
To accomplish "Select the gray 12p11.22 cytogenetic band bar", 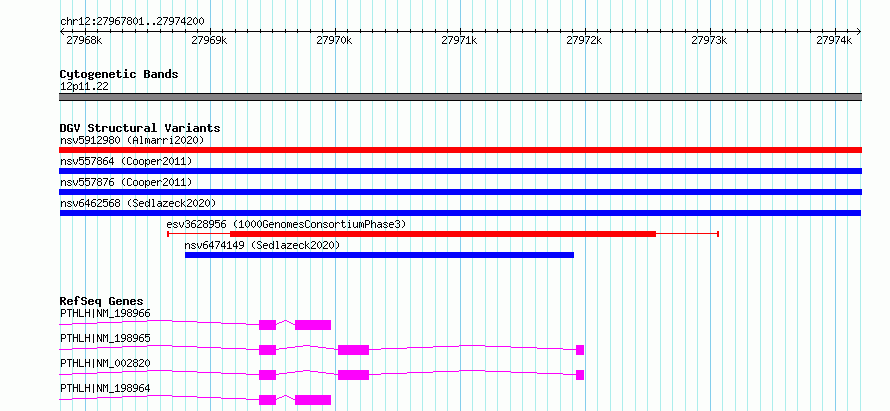I will point(460,97).
